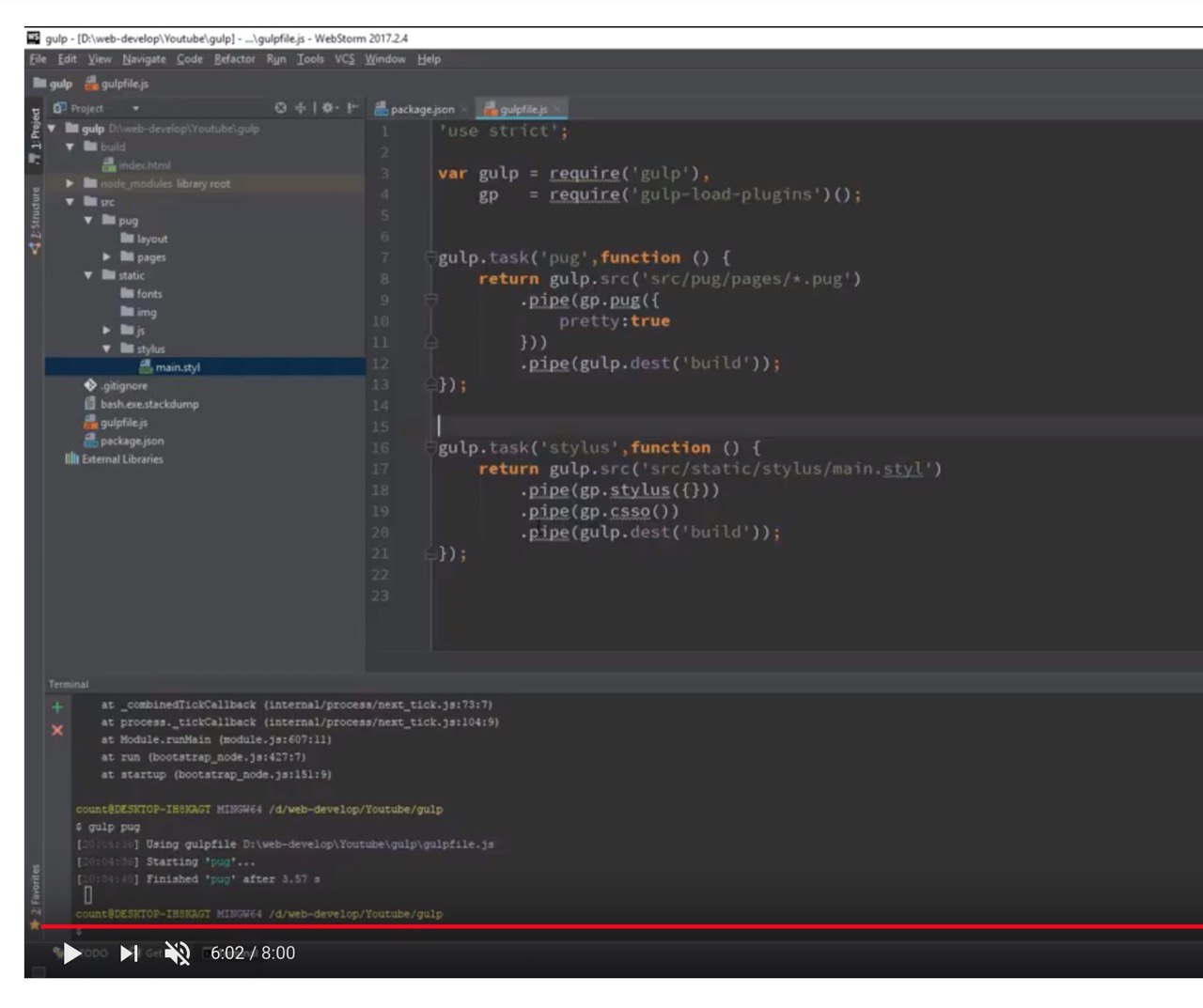The height and width of the screenshot is (1008, 1203).
Task: Fold the pug task function at line 7
Action: pos(430,257)
